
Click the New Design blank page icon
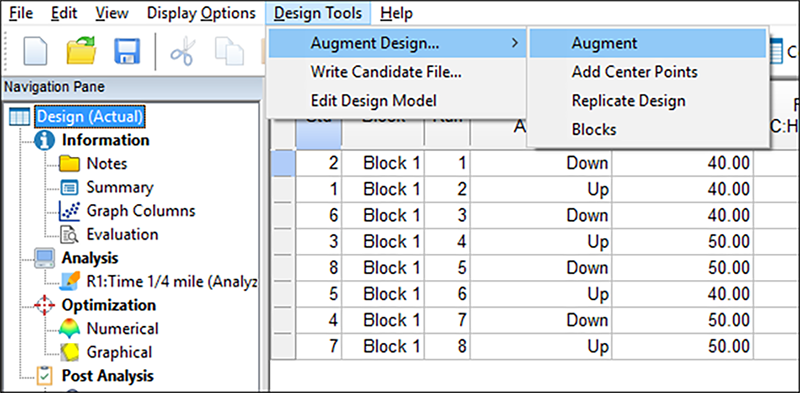click(36, 51)
